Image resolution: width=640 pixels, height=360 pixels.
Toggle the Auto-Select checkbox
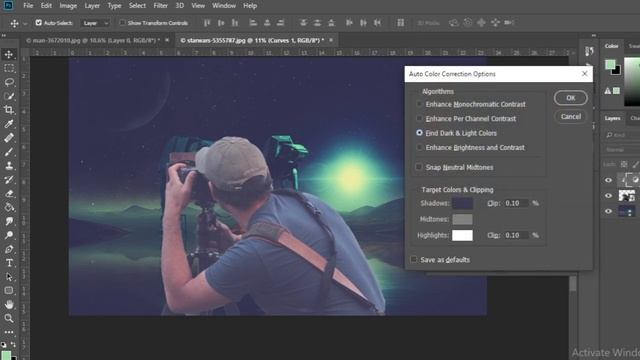(38, 23)
